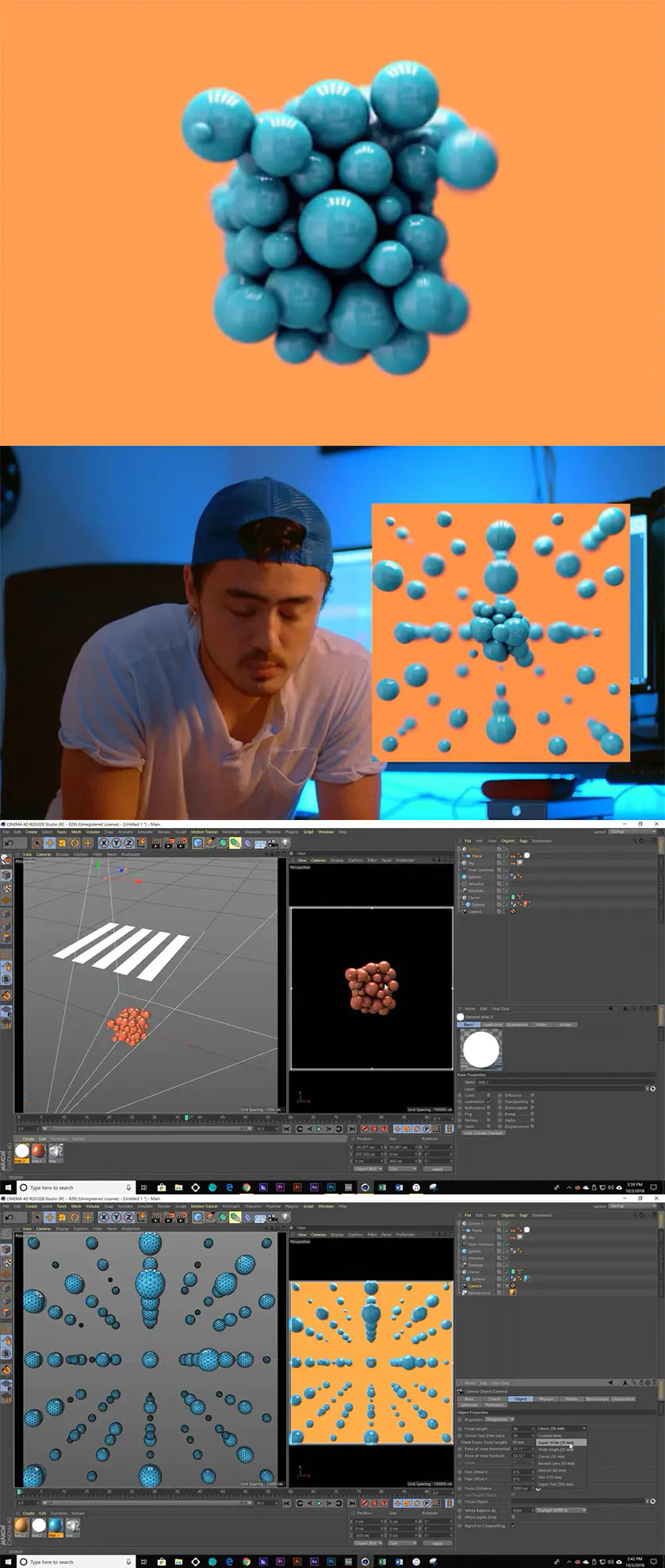Click Windows Start button on the 2:39 PM taskbar

click(x=7, y=1187)
